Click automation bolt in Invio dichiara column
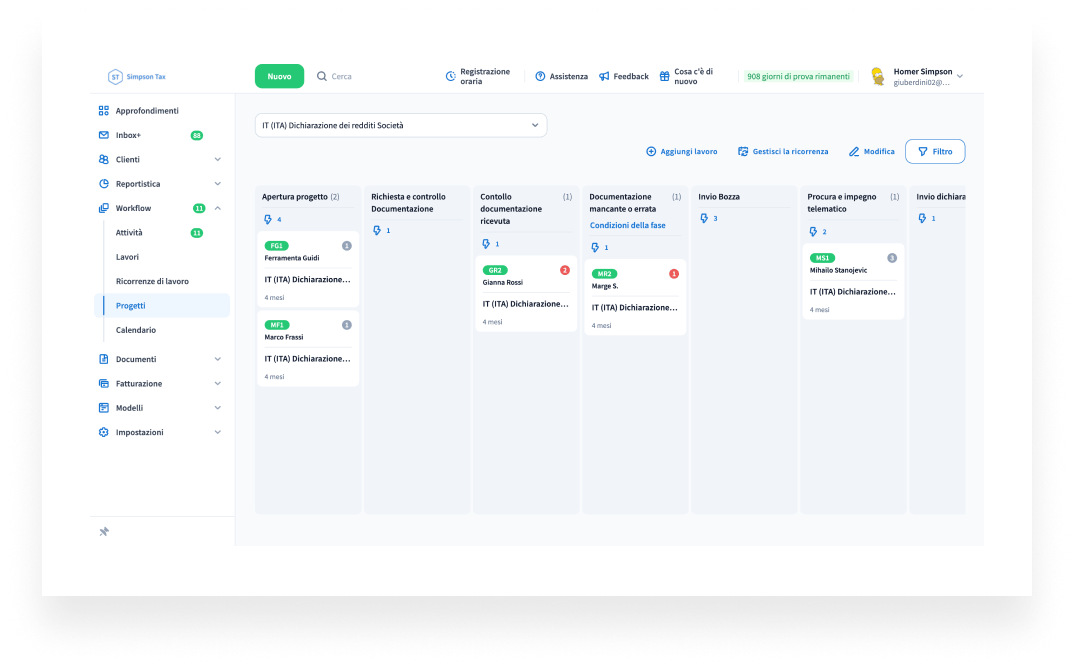 922,219
